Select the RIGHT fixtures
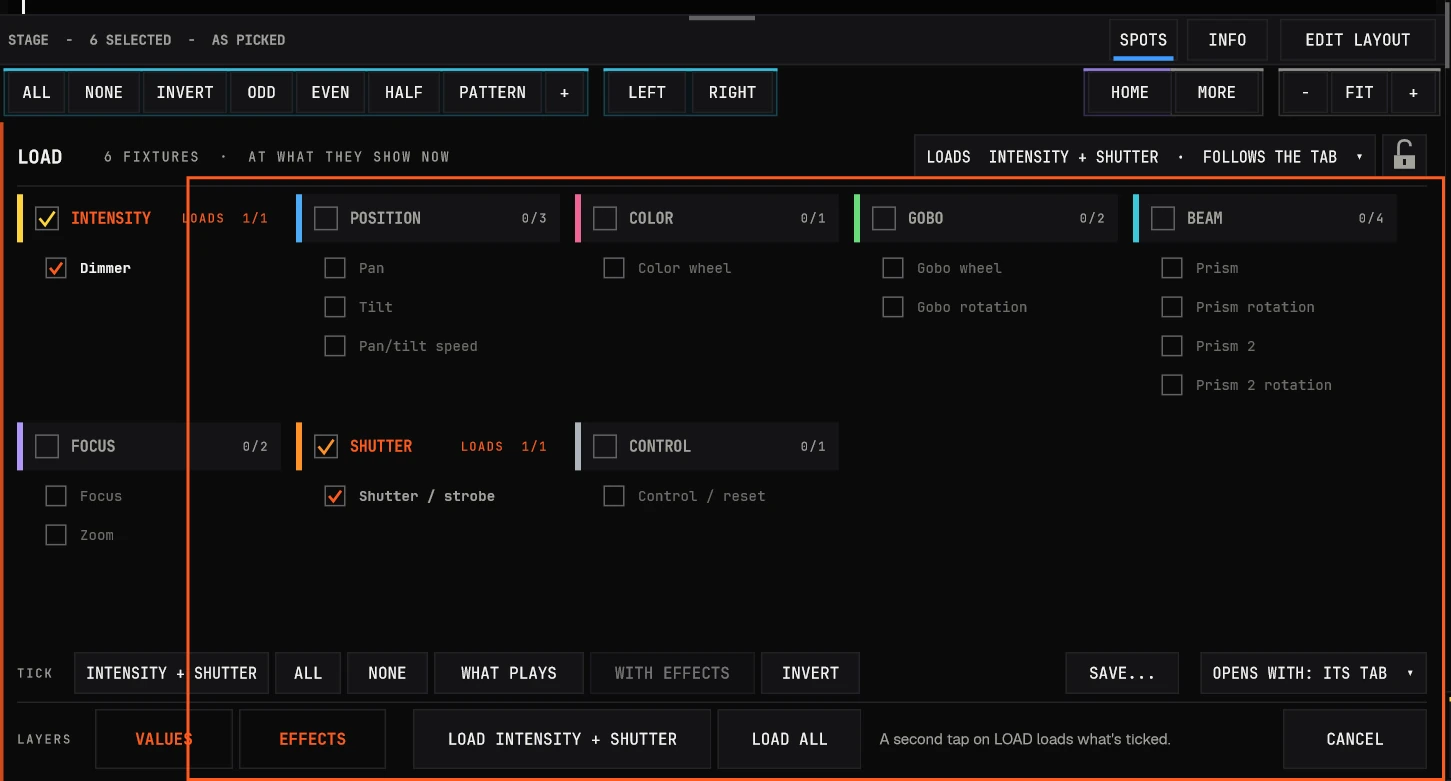The height and width of the screenshot is (781, 1451). 732,92
